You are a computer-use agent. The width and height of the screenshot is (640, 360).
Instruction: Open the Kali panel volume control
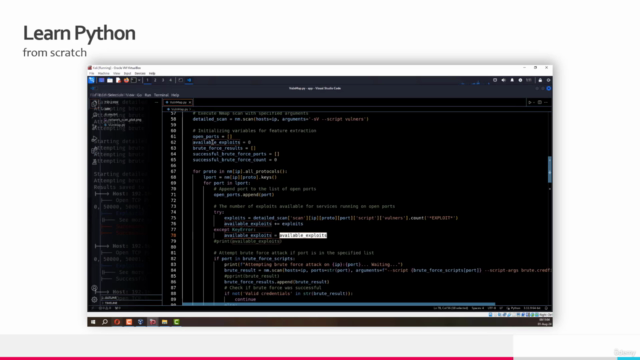pyautogui.click(x=503, y=80)
